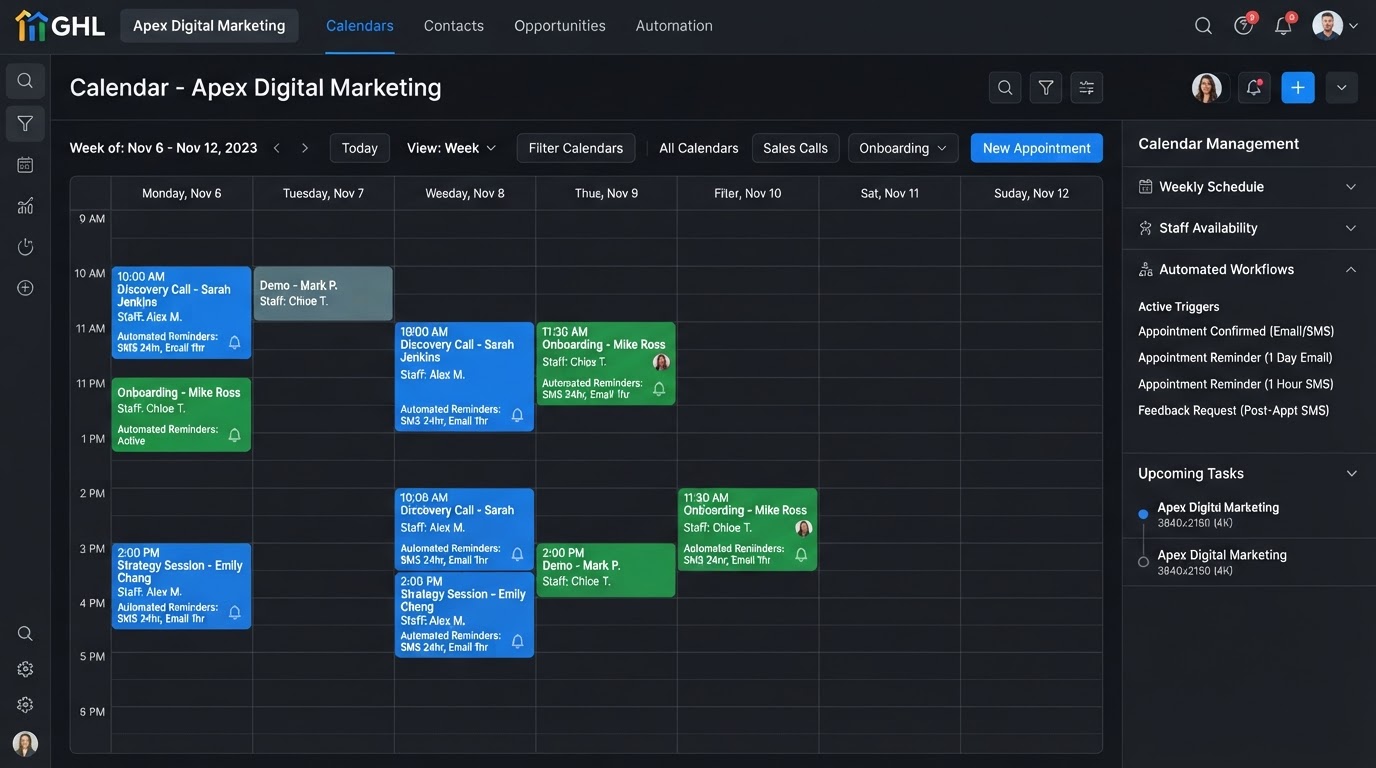
Task: Open the Automation tab
Action: 674,26
